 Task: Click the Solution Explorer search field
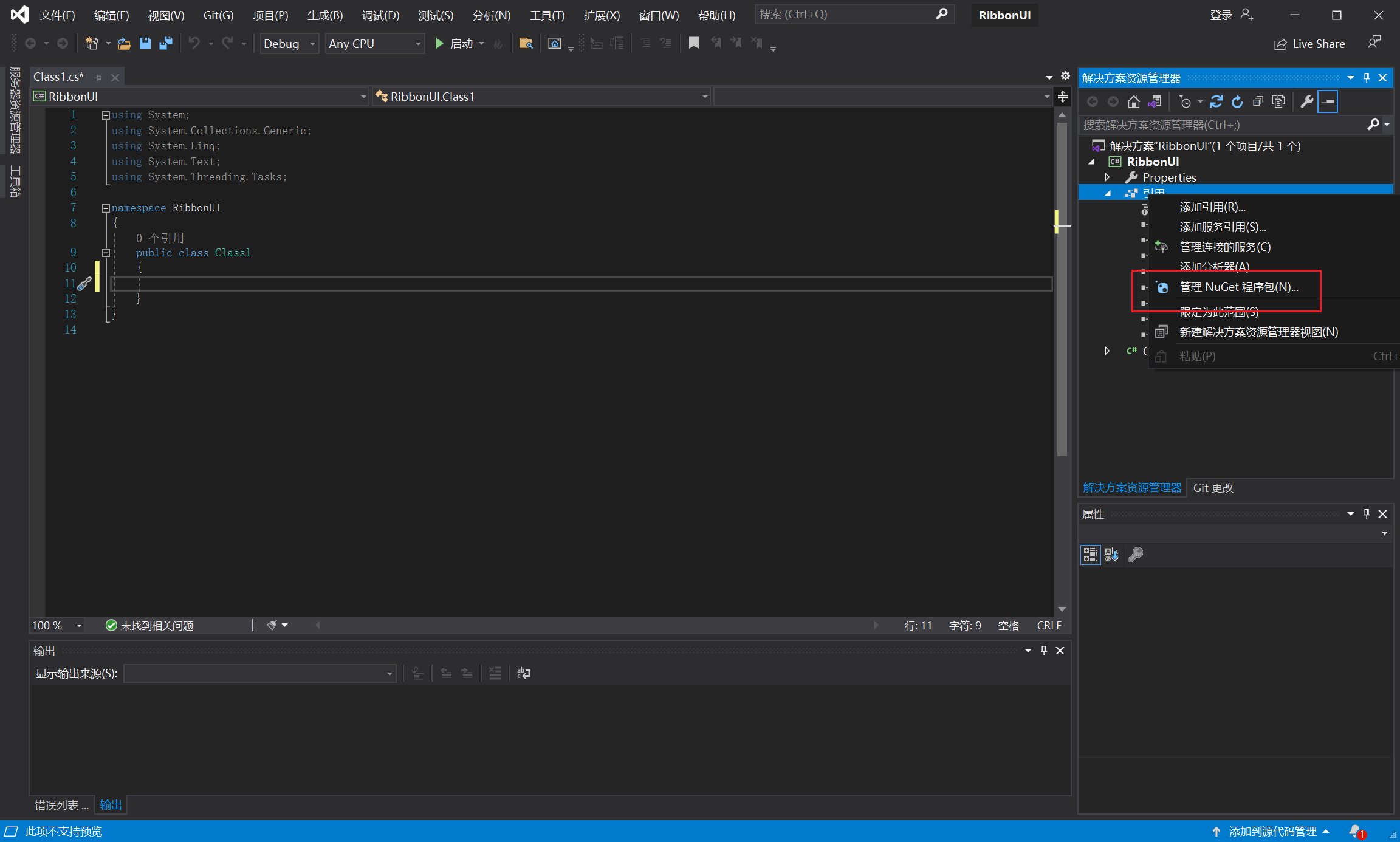point(1221,125)
